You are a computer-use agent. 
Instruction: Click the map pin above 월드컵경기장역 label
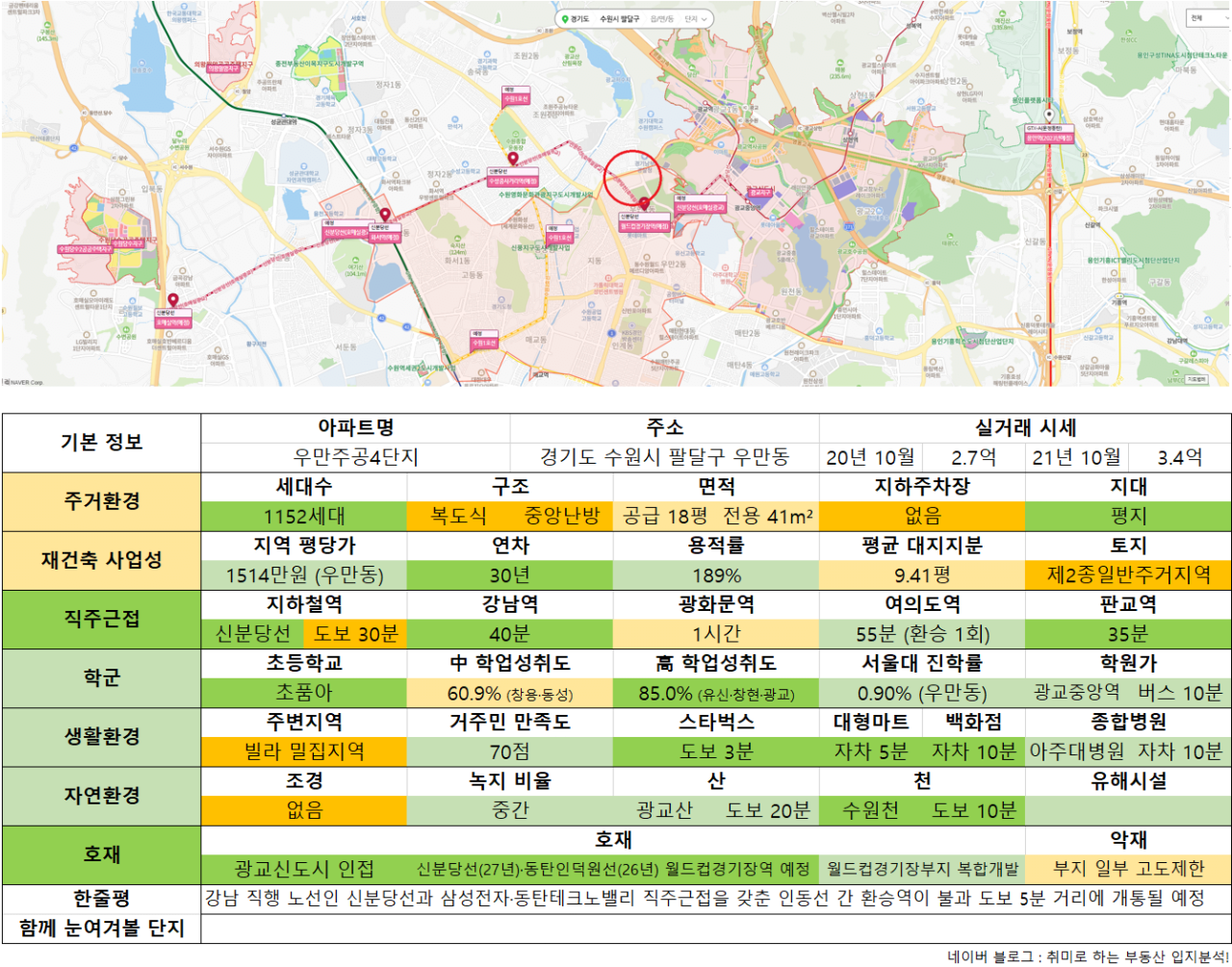644,204
